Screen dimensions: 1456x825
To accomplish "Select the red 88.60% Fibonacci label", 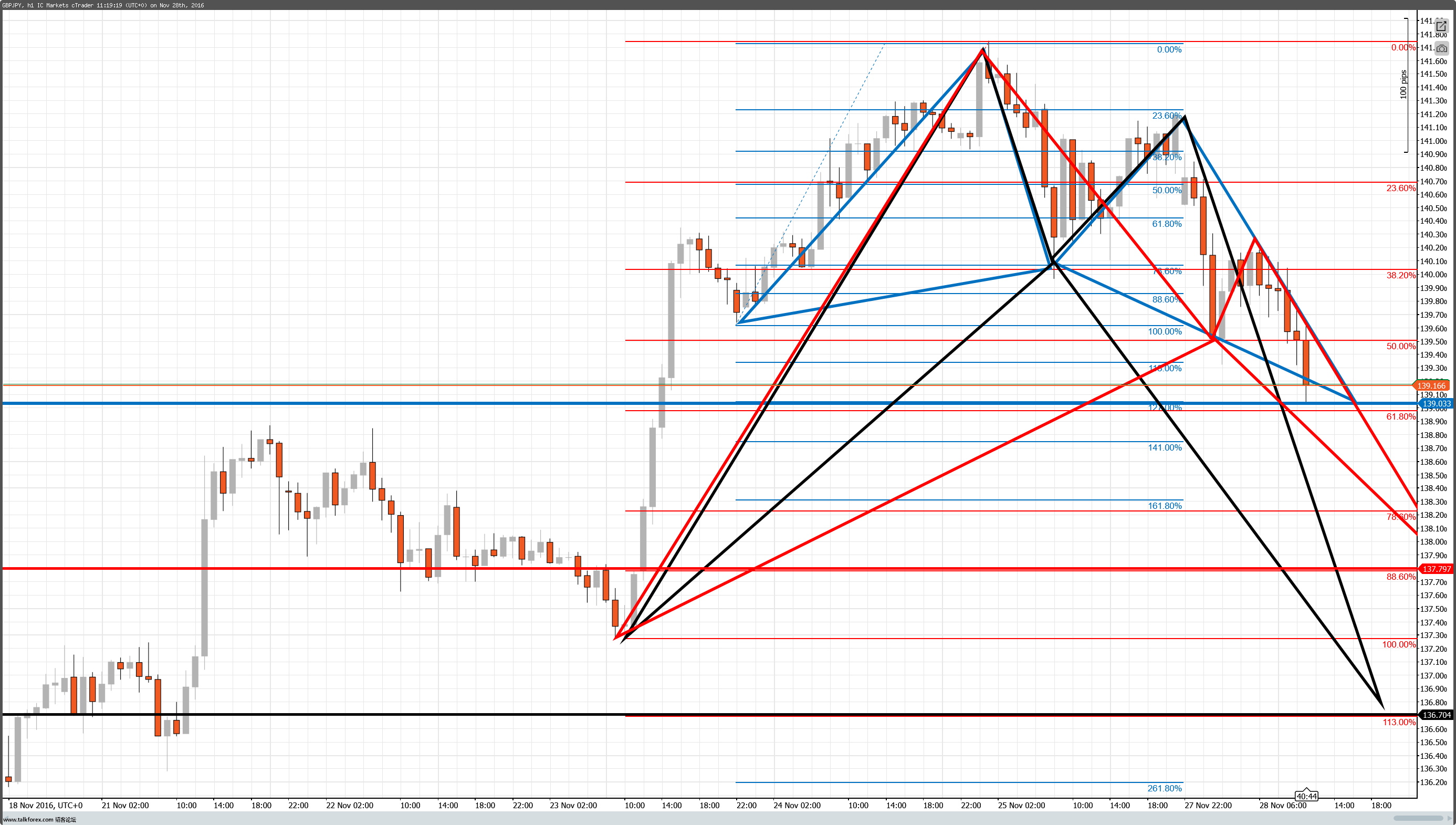I will click(1401, 577).
